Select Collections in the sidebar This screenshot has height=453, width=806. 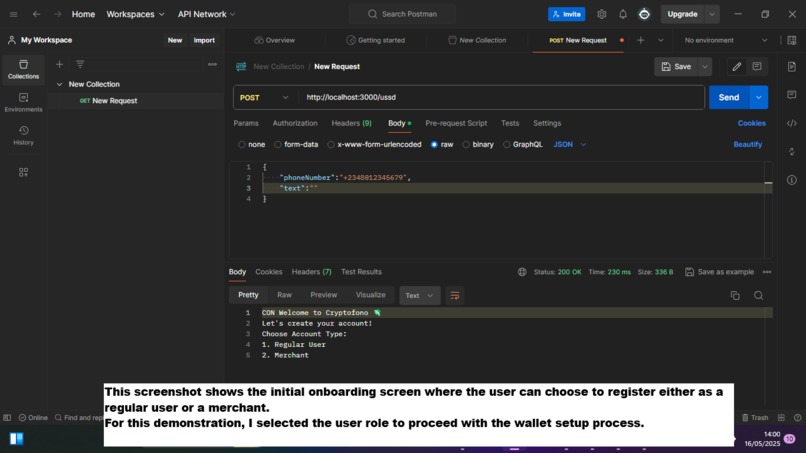pyautogui.click(x=23, y=69)
